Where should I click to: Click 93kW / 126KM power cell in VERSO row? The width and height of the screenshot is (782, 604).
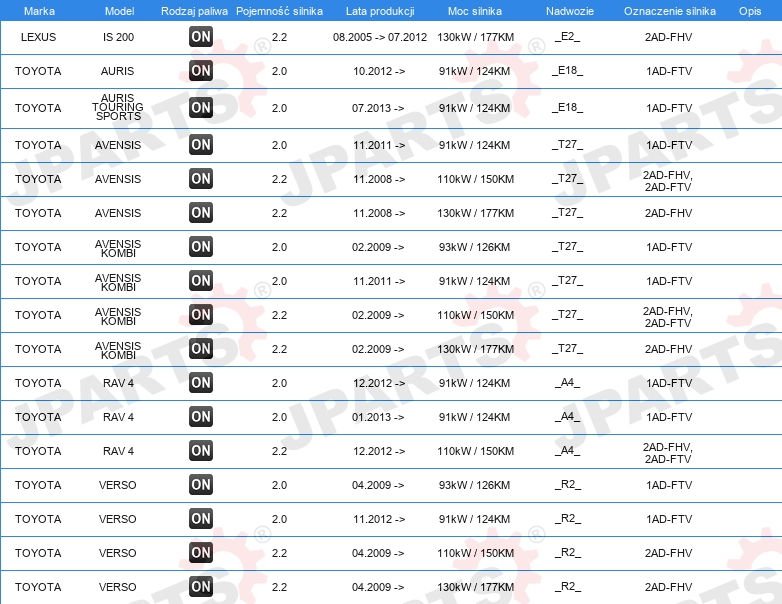point(474,485)
